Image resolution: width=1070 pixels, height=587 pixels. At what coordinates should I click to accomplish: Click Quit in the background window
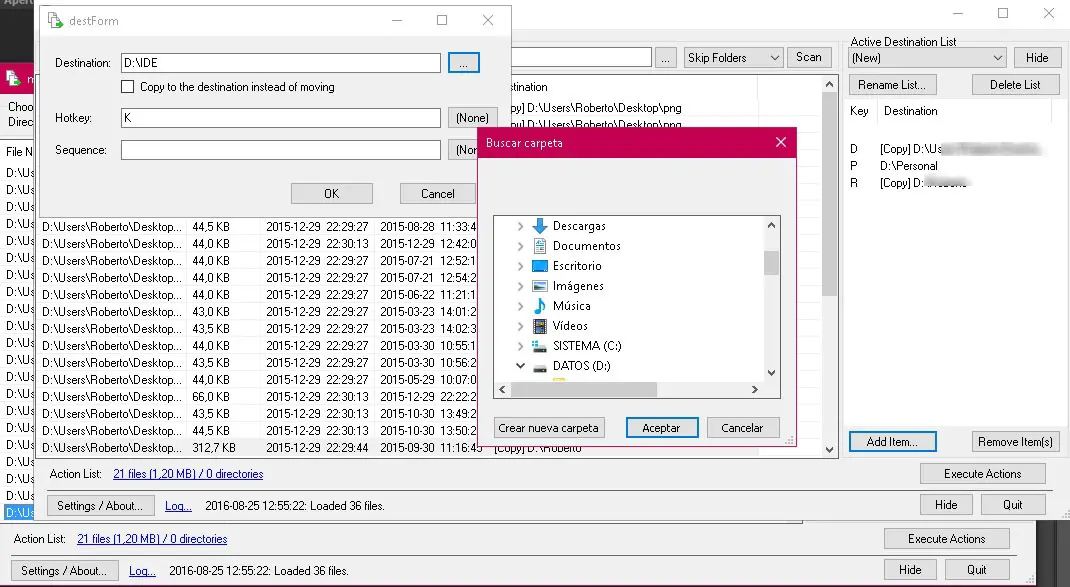click(977, 570)
